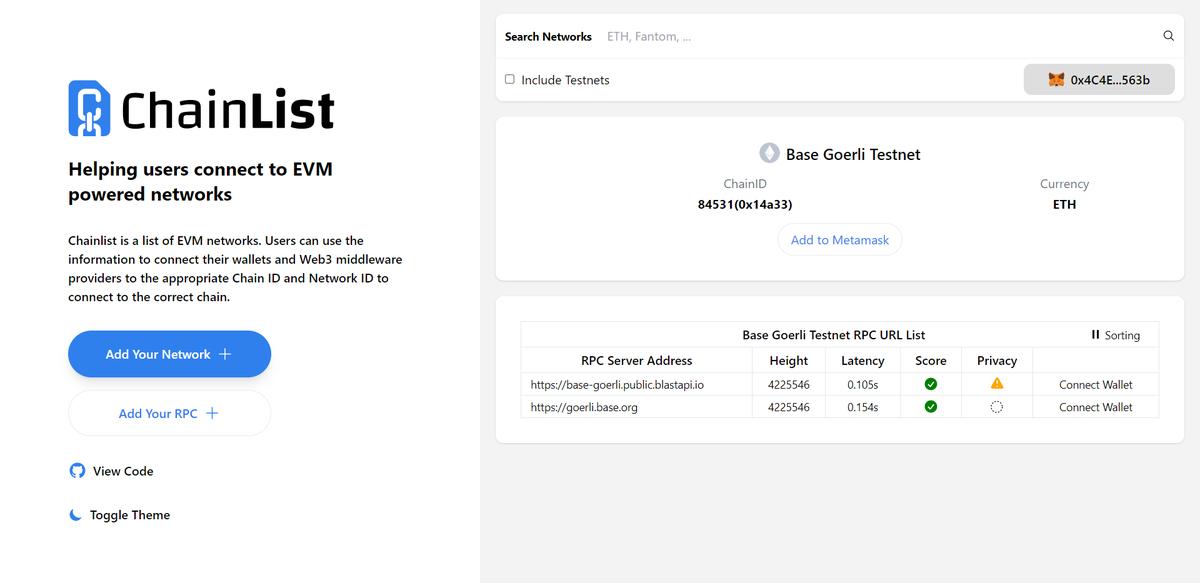Image resolution: width=1200 pixels, height=583 pixels.
Task: Click the green score checkmark for blastapi RPC
Action: [931, 384]
